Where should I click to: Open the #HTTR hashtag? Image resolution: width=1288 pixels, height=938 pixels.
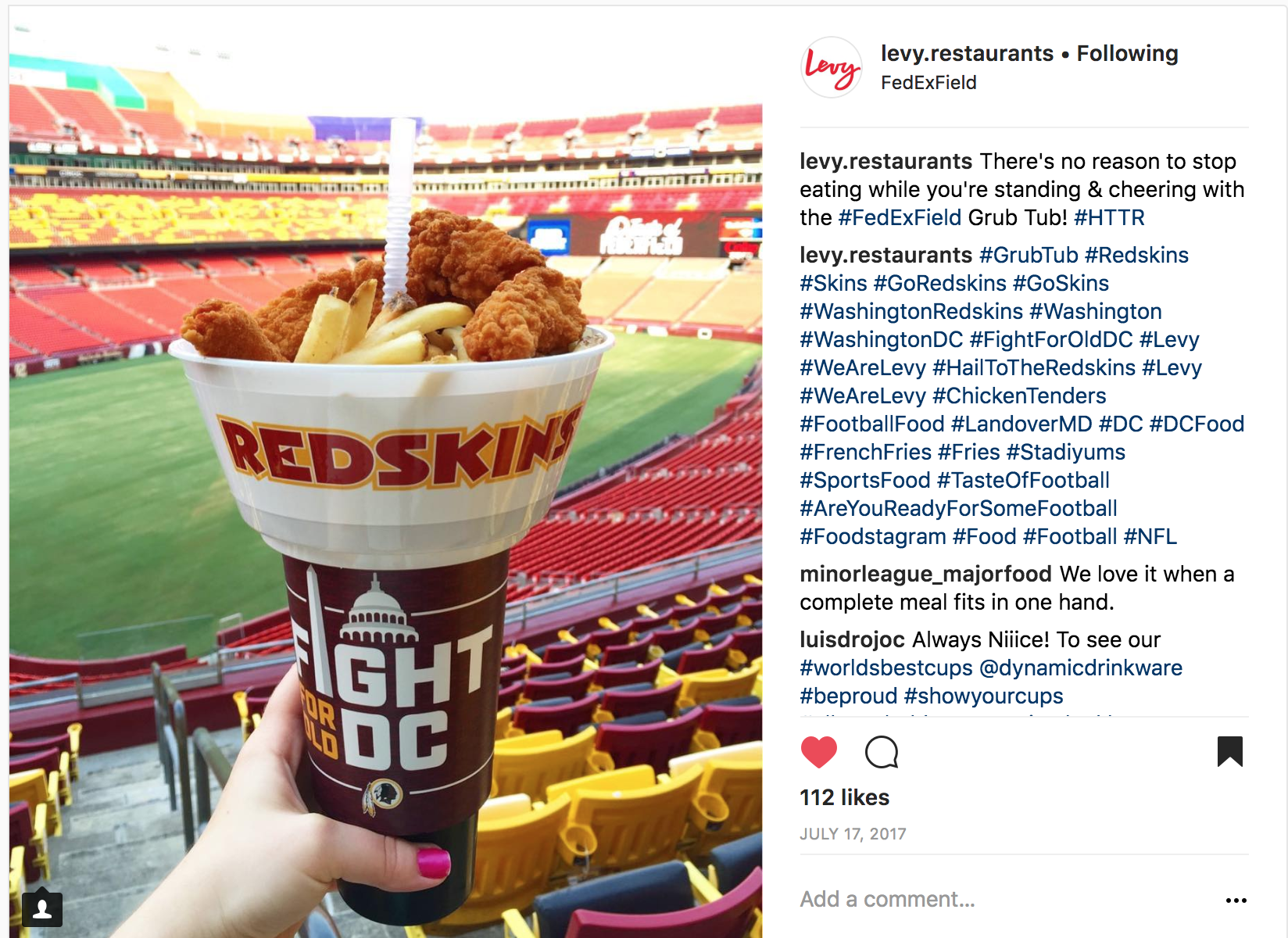point(1109,217)
